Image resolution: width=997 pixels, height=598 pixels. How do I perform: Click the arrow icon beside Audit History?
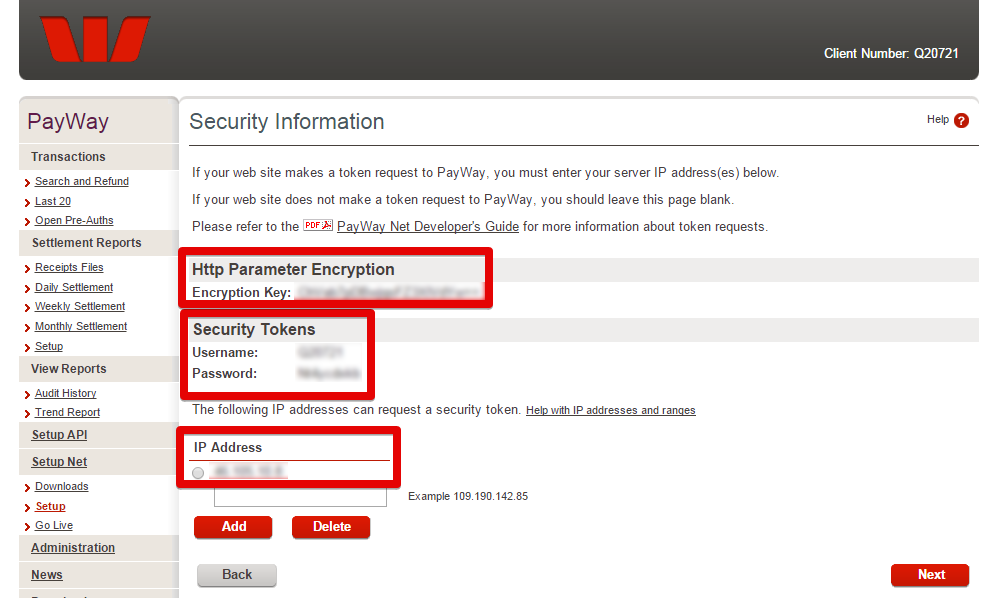27,395
